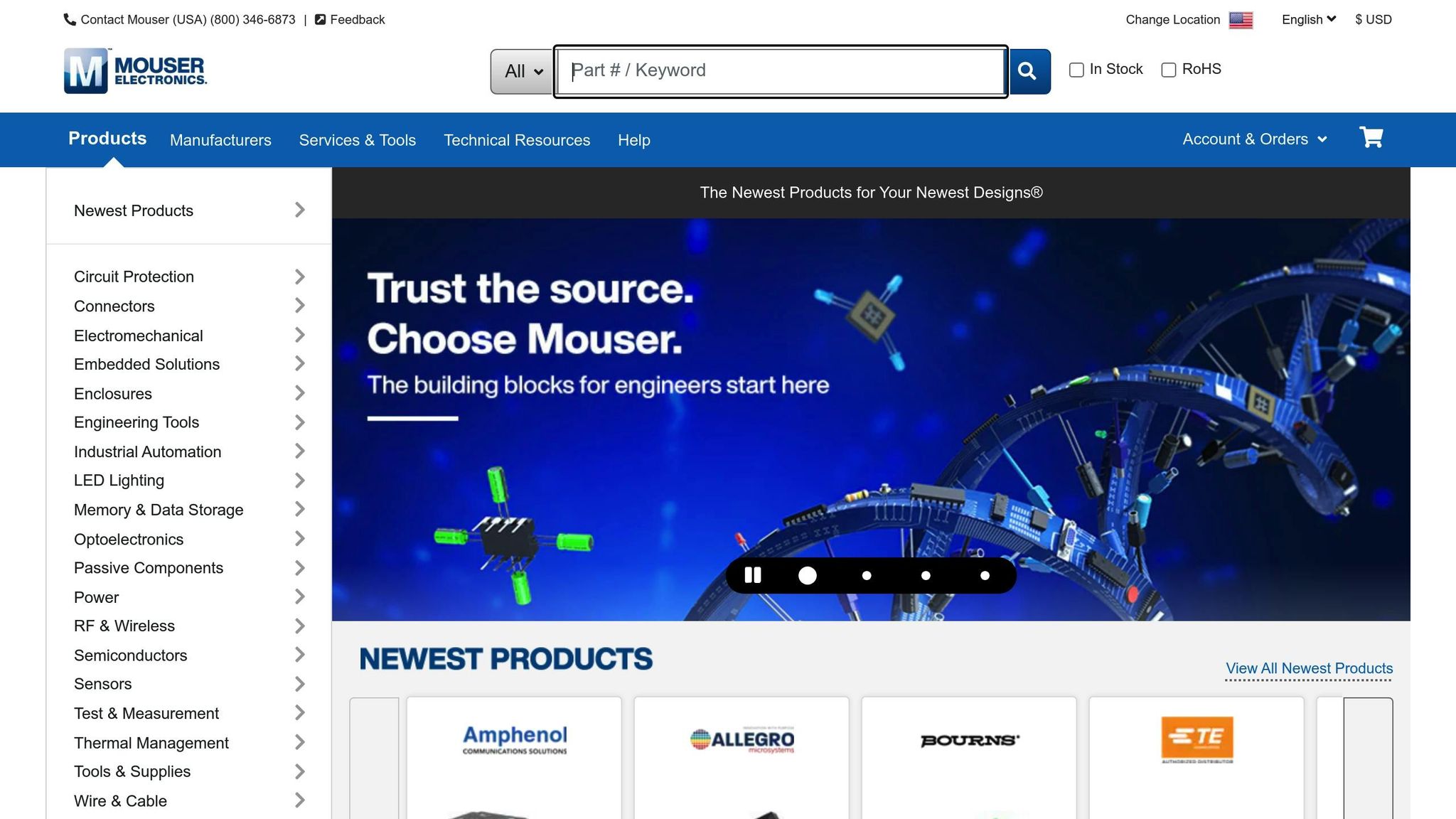Viewport: 1456px width, 819px height.
Task: Expand the Power category chevron
Action: [x=300, y=596]
